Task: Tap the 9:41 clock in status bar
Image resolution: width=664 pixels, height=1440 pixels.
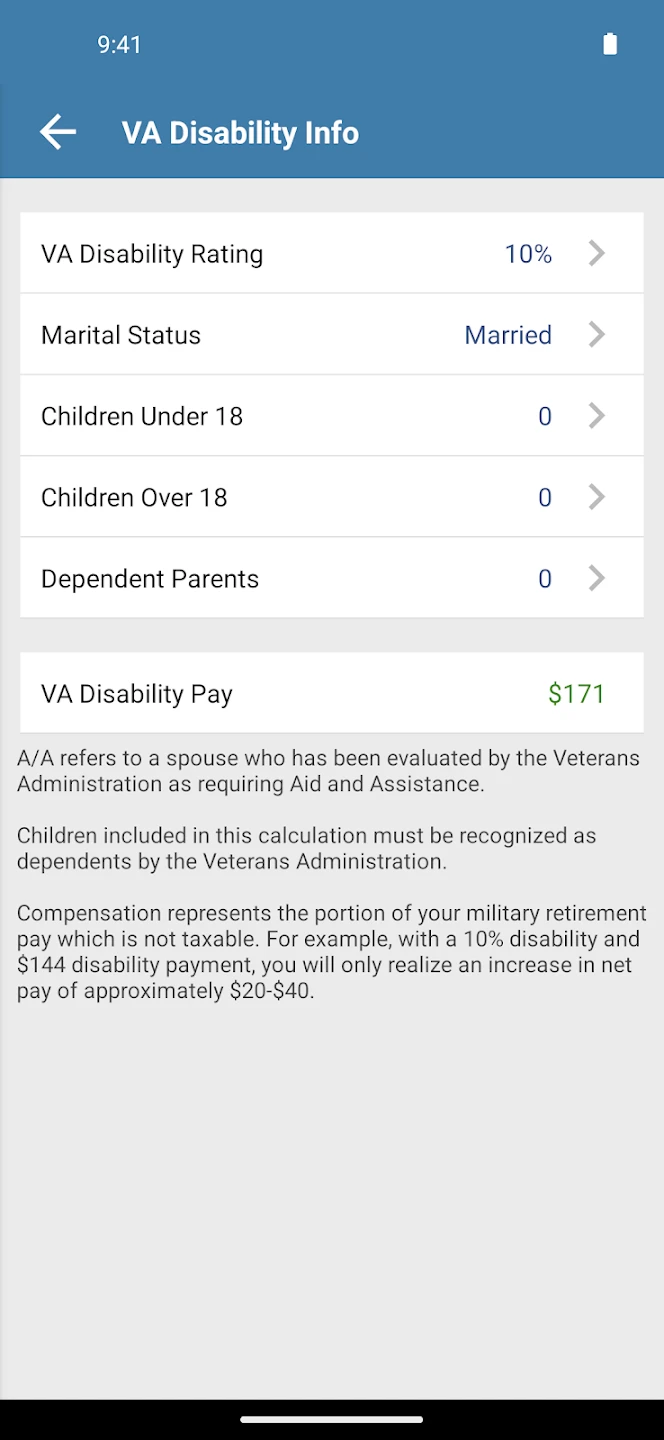Action: click(119, 44)
